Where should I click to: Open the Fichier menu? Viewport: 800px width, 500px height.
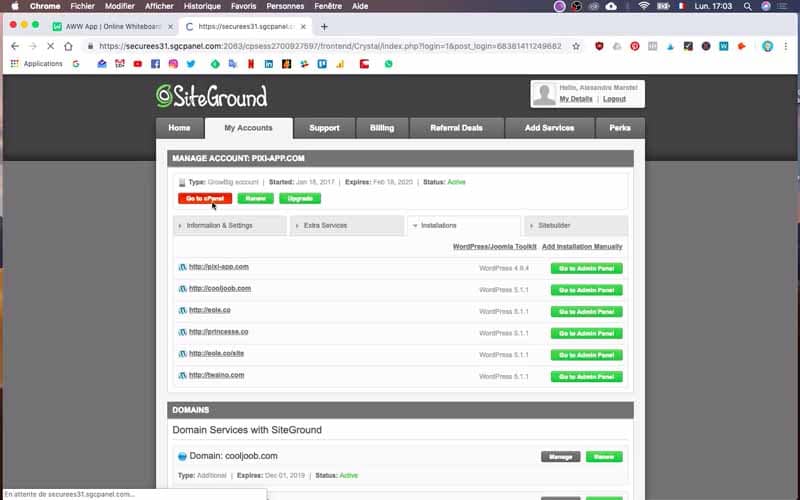pos(83,6)
